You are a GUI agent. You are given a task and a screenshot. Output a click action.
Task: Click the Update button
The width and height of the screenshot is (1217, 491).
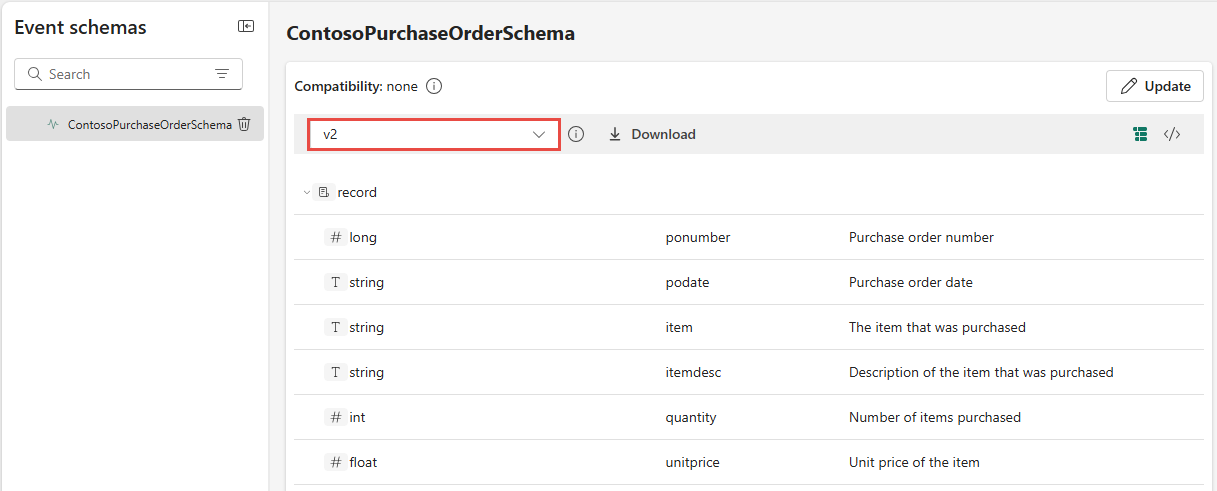(x=1155, y=86)
